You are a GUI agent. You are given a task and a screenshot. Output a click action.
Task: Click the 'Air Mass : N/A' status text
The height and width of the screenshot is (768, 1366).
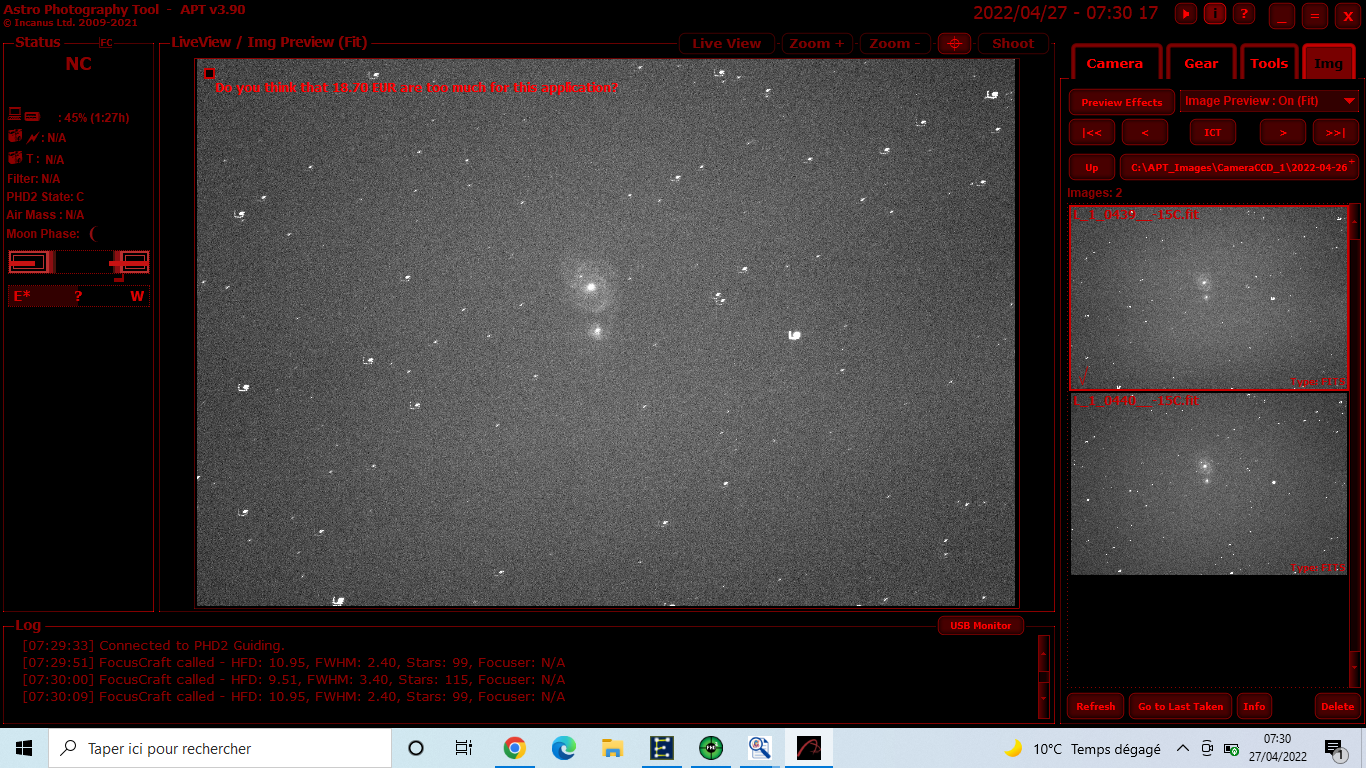[46, 215]
